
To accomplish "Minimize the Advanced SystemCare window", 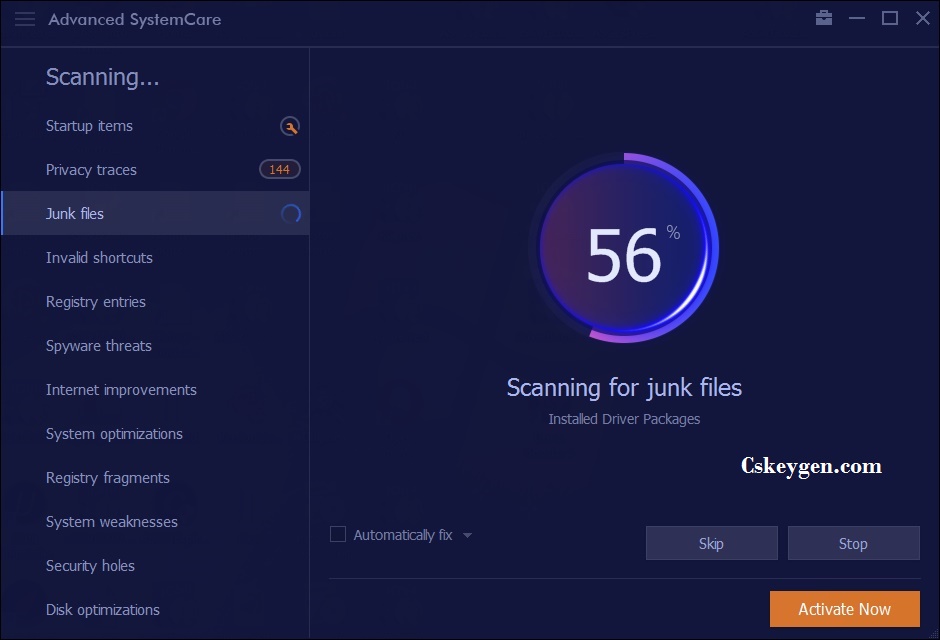I will click(857, 19).
